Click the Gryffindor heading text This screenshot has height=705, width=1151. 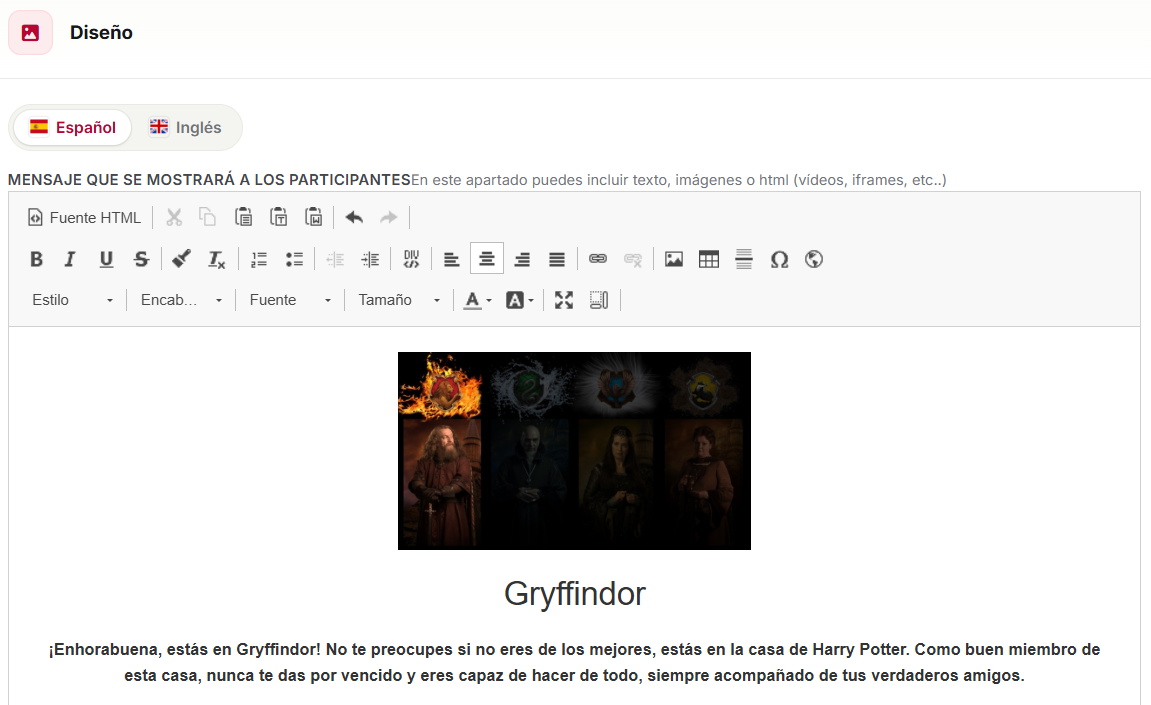(x=574, y=593)
